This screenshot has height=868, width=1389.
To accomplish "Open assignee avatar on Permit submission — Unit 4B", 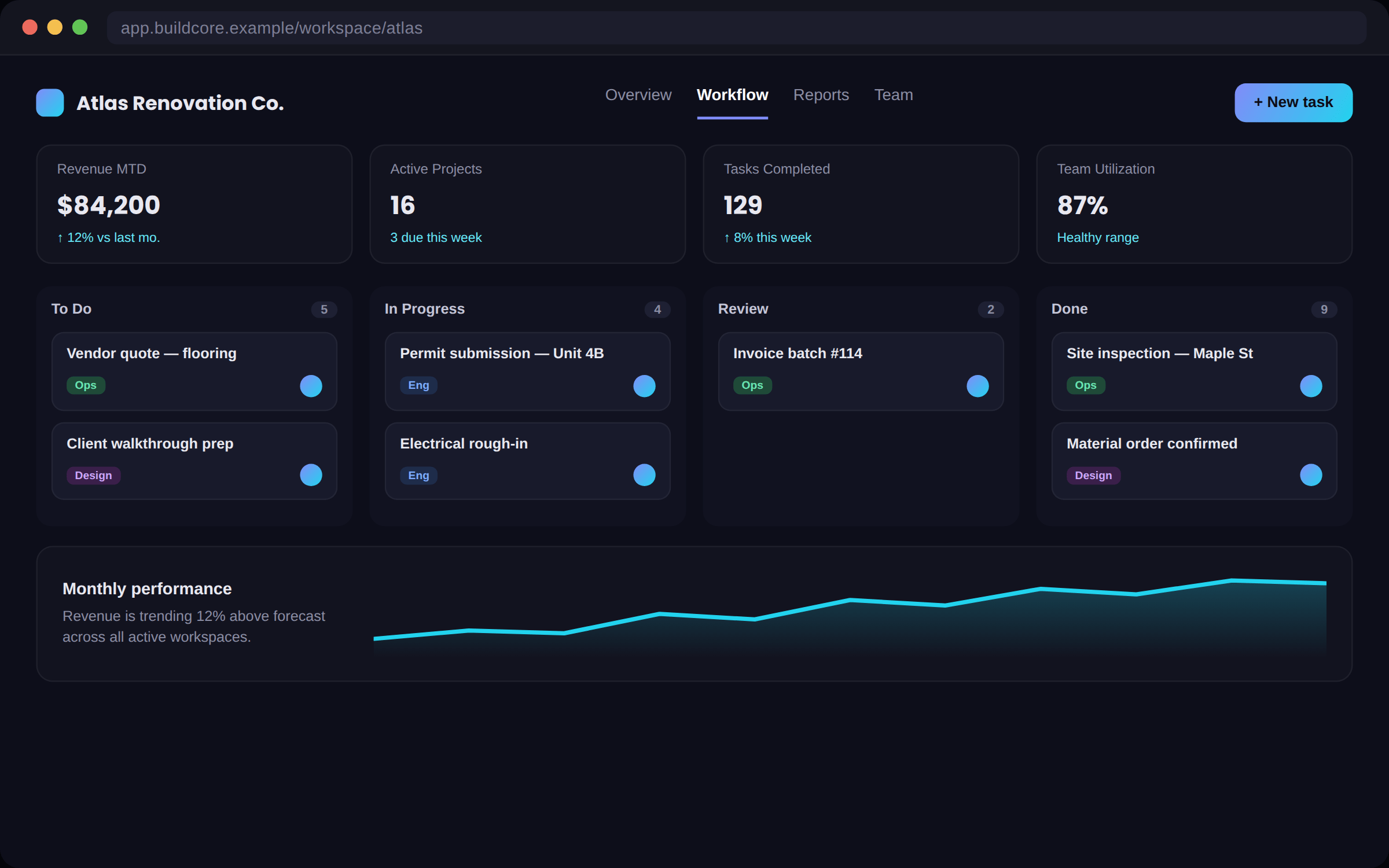I will pyautogui.click(x=644, y=386).
